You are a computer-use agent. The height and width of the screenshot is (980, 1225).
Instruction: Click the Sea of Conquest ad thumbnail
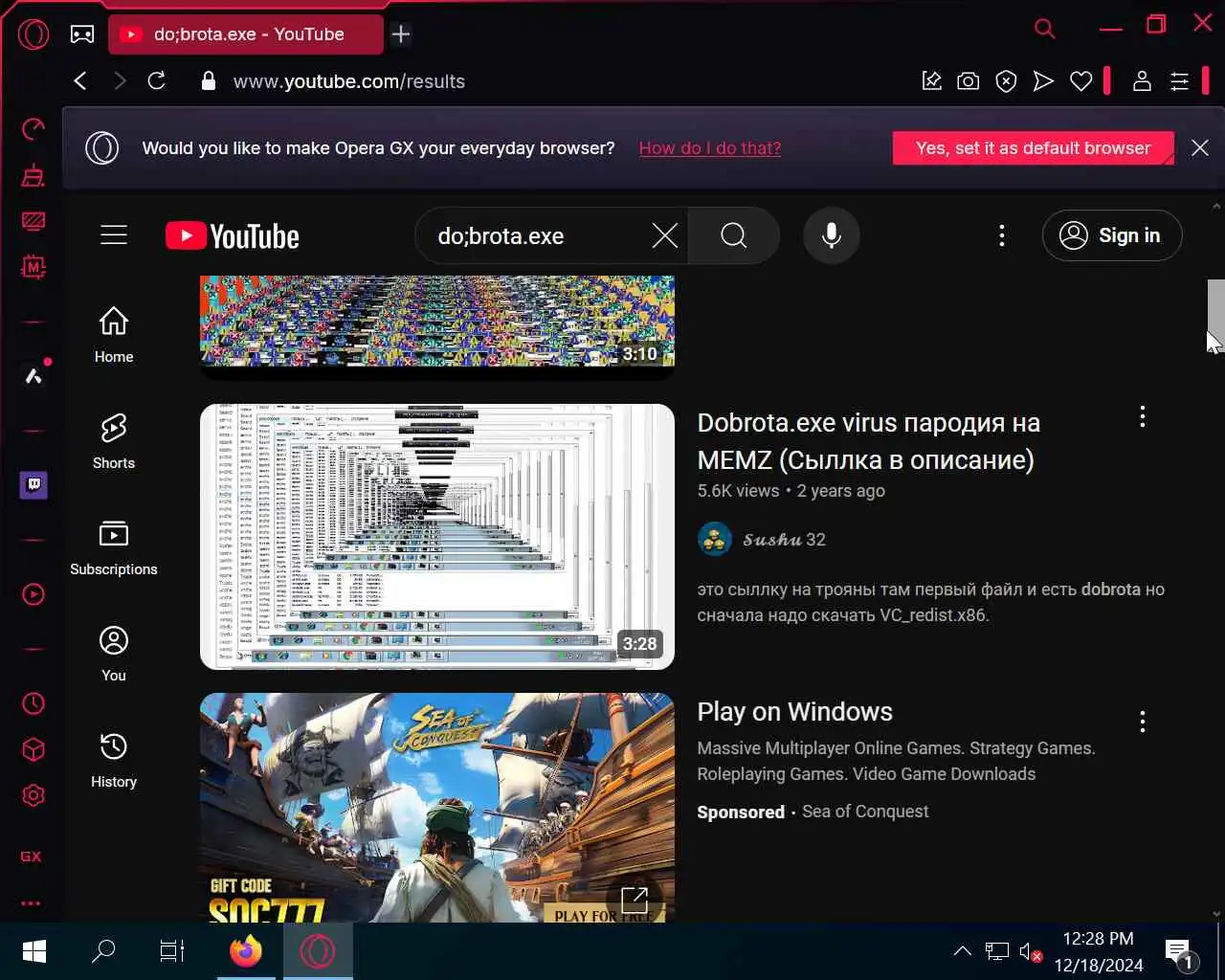pos(437,808)
